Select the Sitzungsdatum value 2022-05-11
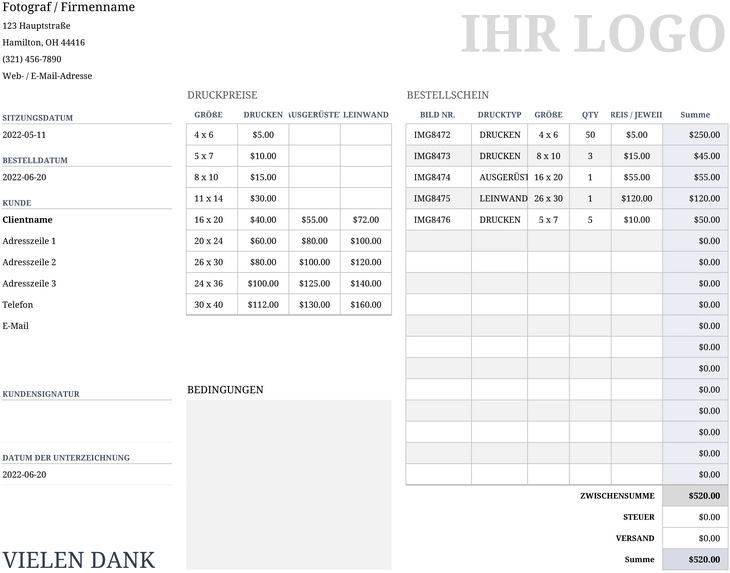730x573 pixels. point(24,135)
